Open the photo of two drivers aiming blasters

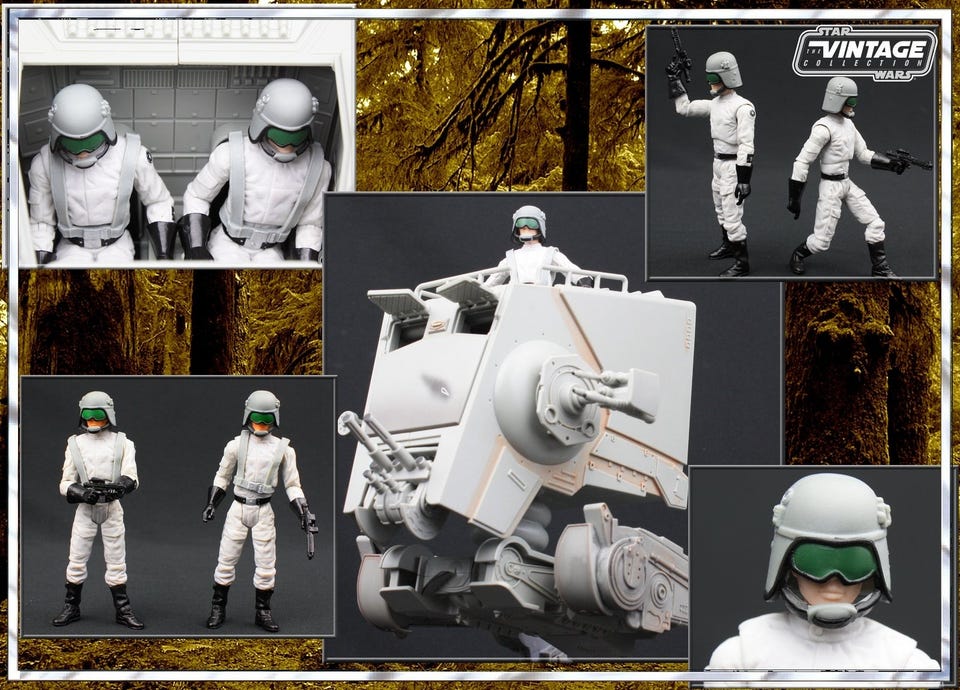click(x=791, y=152)
